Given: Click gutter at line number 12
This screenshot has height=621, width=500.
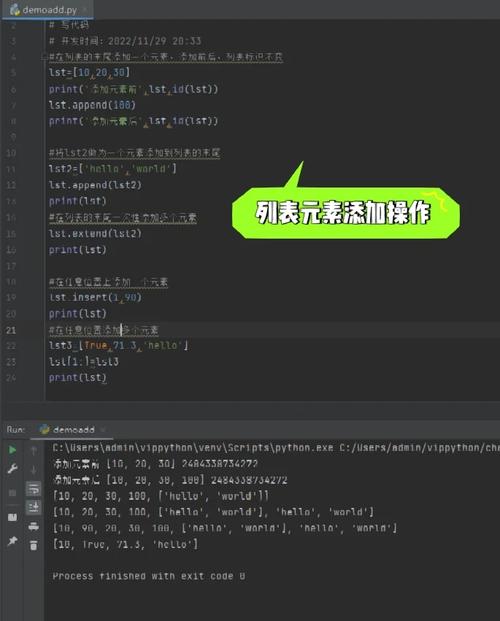Looking at the screenshot, I should 11,185.
